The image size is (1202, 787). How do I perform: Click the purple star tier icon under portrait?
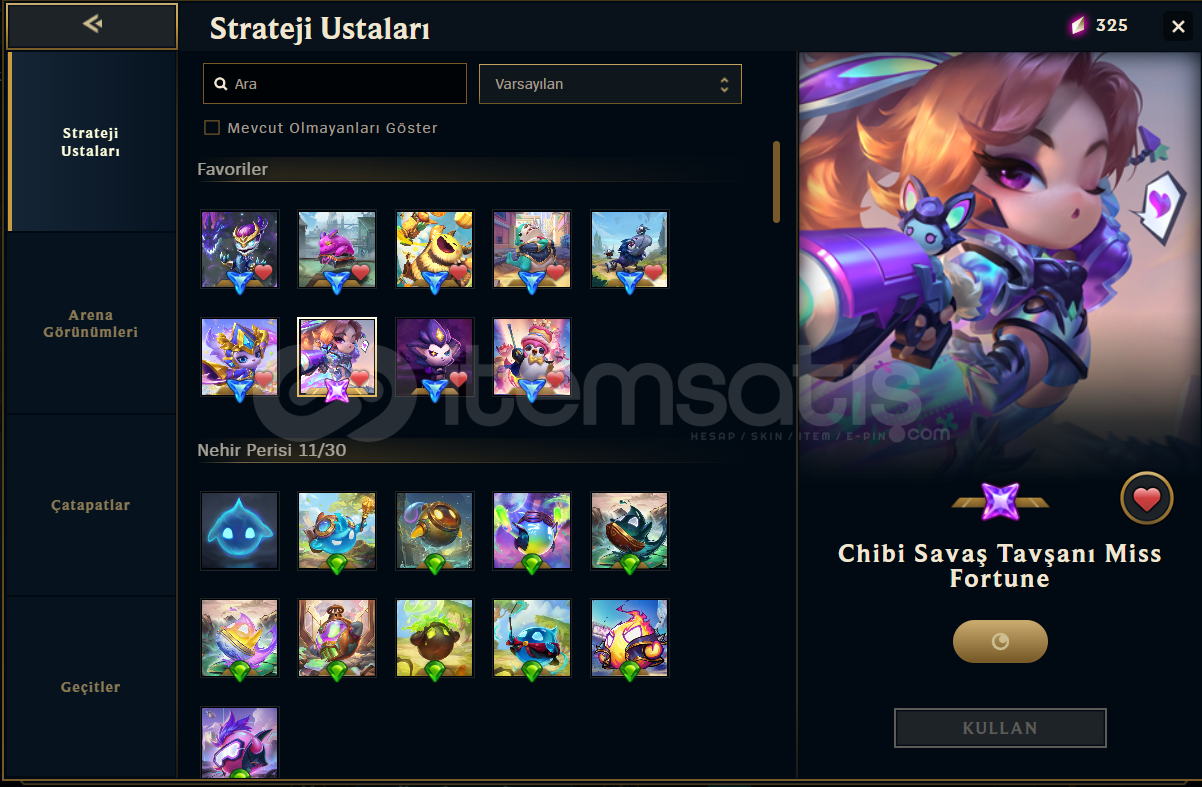click(999, 501)
